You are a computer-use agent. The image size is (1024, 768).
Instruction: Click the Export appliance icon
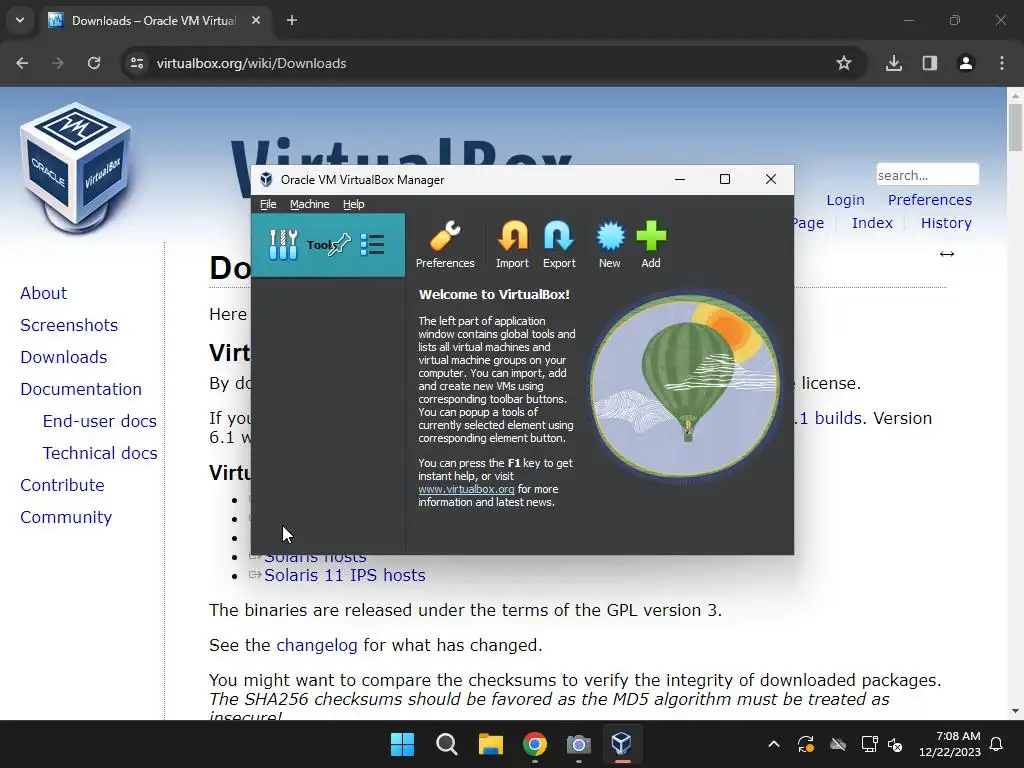559,244
